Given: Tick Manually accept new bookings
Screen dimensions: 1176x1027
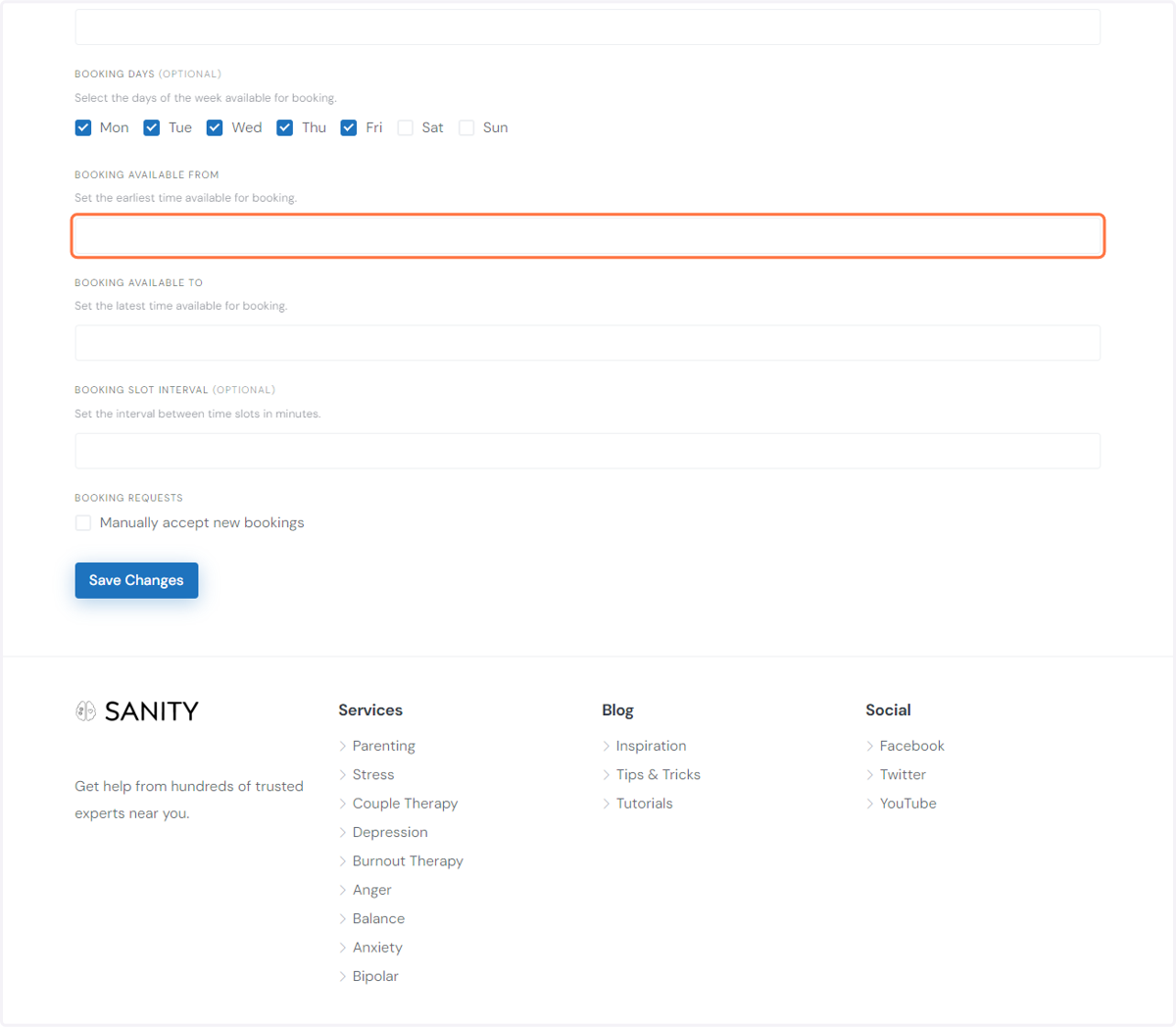Looking at the screenshot, I should tap(83, 523).
